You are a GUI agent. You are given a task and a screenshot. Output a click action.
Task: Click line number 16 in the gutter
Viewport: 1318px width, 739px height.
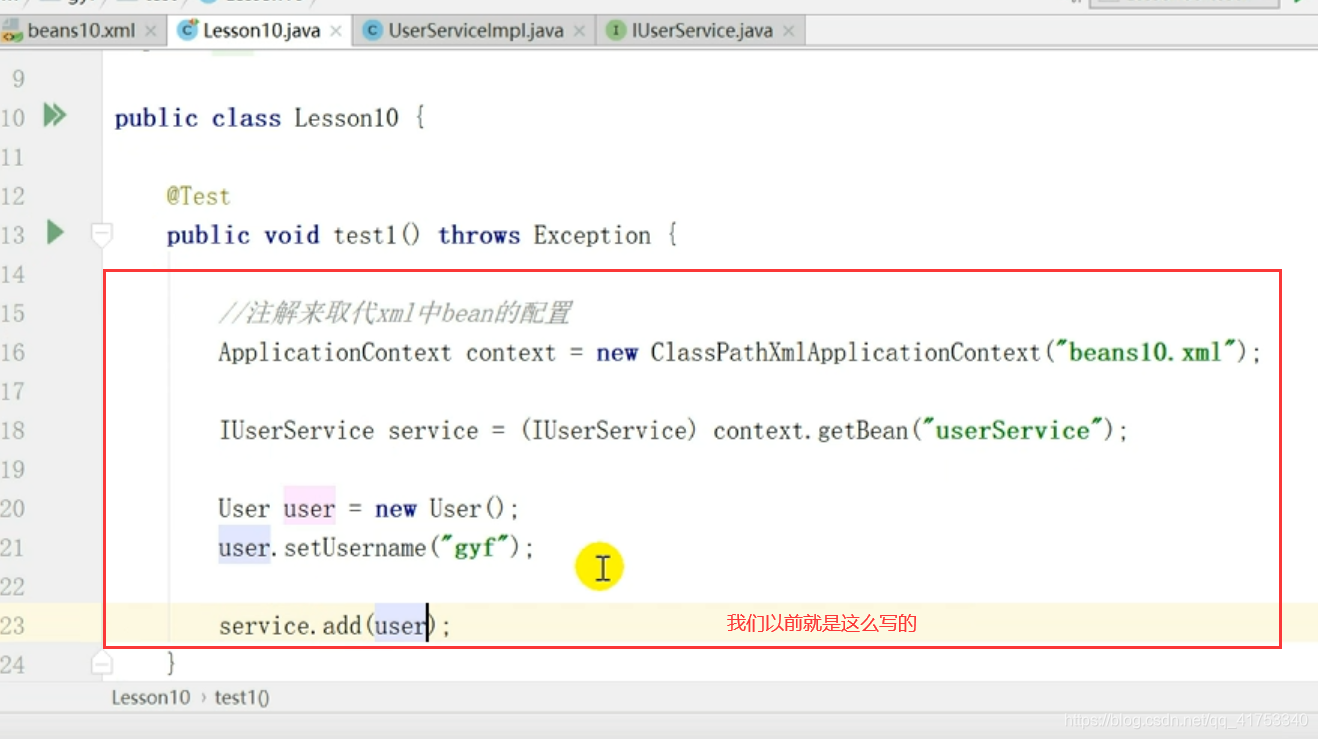(x=12, y=352)
